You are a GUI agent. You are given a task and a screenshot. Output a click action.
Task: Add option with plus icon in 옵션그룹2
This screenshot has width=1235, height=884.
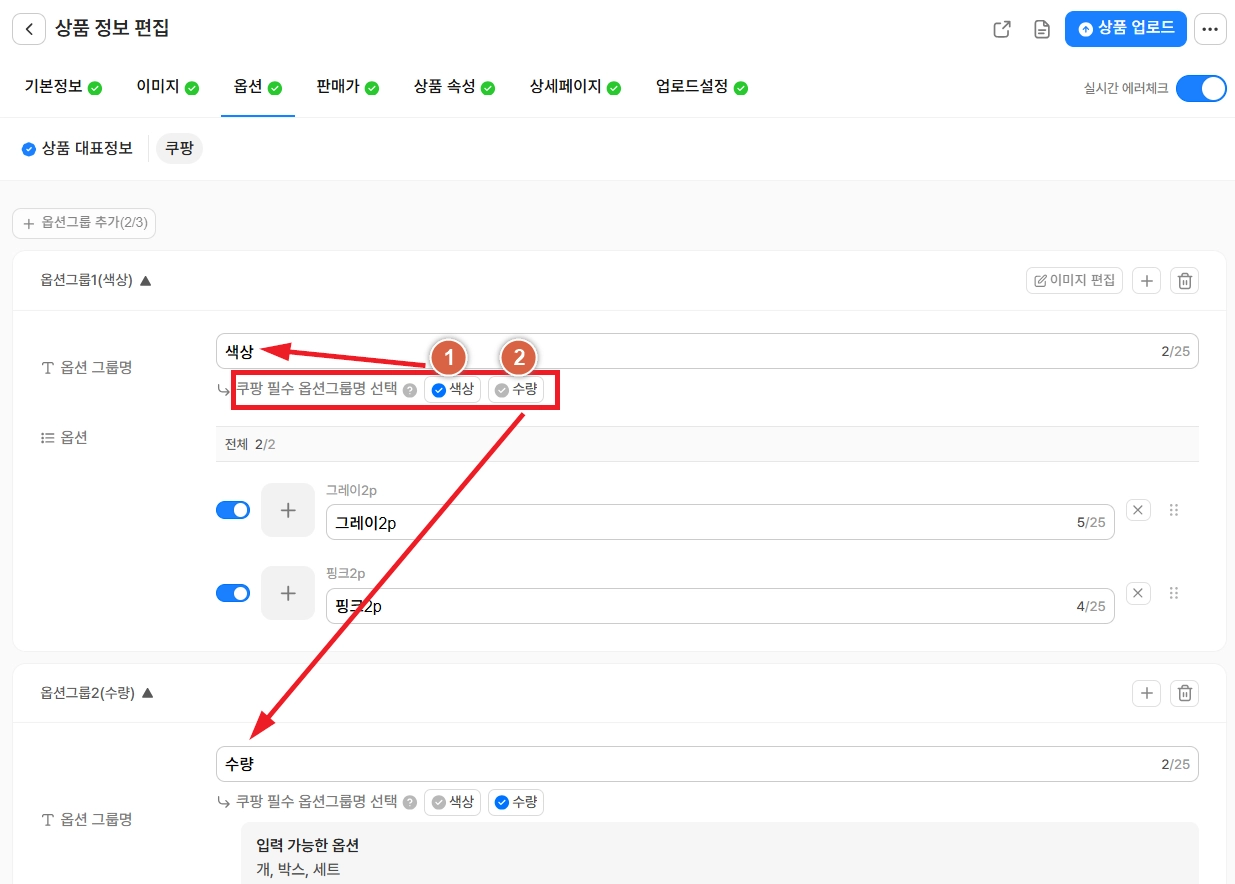1146,693
